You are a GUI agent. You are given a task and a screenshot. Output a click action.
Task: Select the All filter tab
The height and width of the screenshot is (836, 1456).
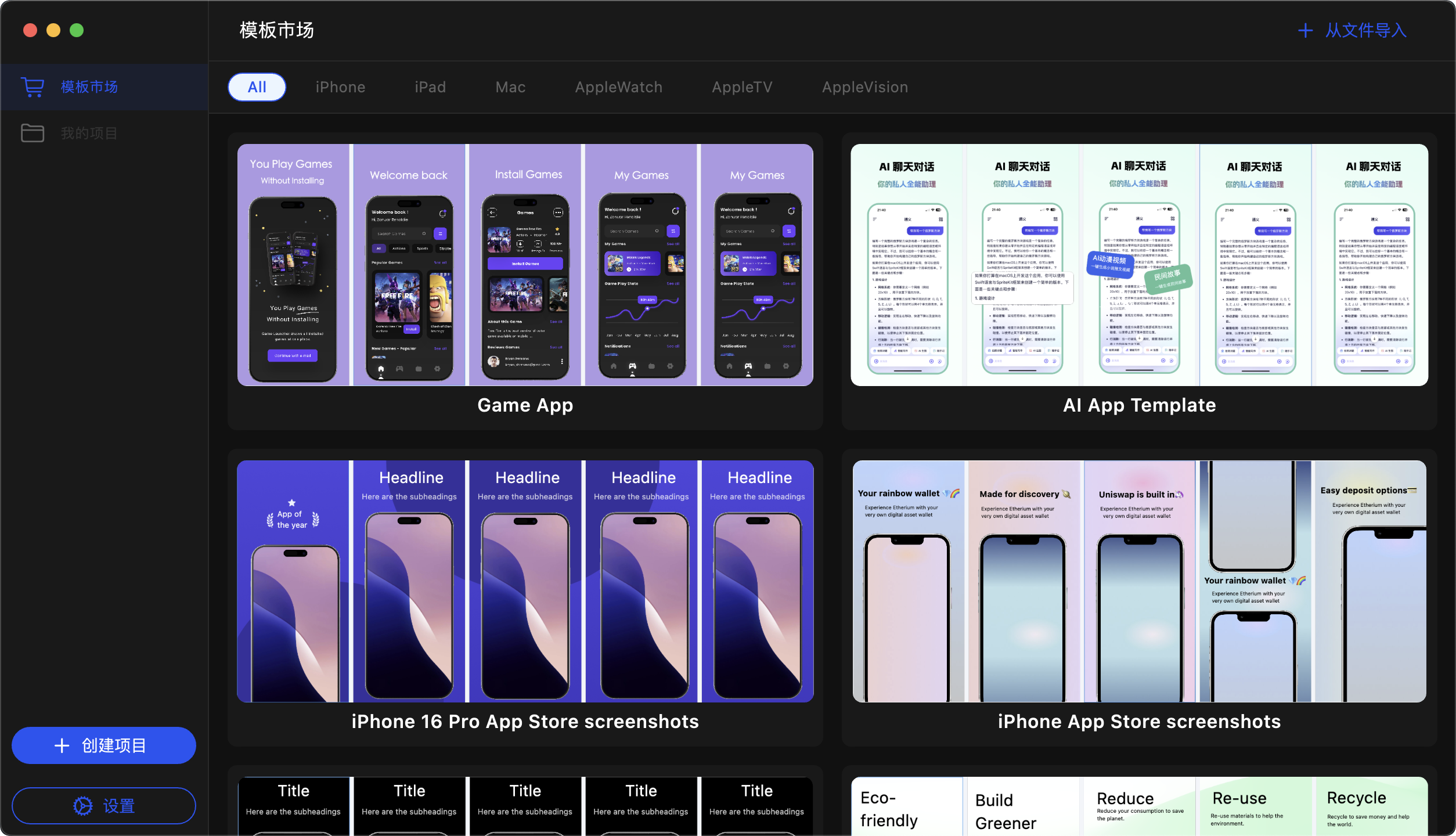click(257, 87)
